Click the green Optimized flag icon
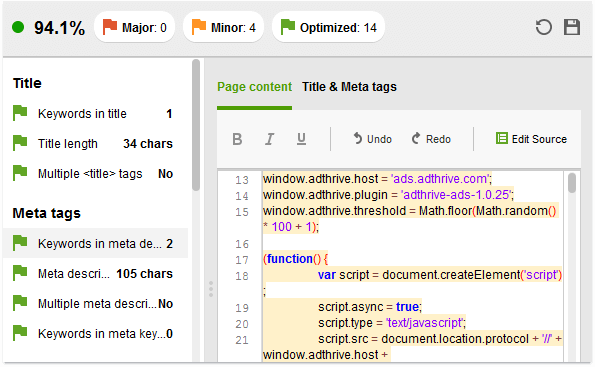Viewport: 595px width, 367px height. [287, 27]
